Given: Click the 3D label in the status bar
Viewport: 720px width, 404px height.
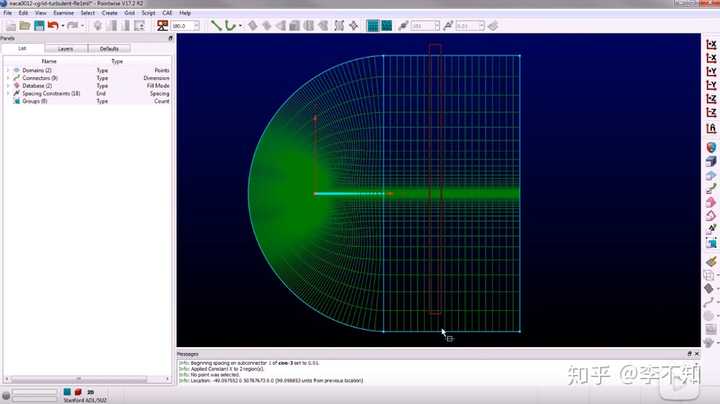Looking at the screenshot, I should click(x=90, y=392).
